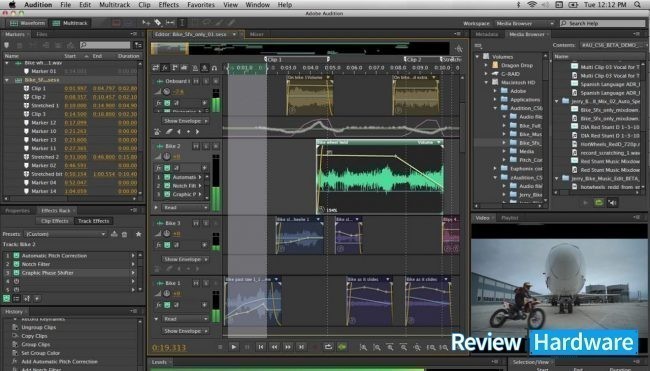Click the Stop button in transport

pyautogui.click(x=220, y=347)
